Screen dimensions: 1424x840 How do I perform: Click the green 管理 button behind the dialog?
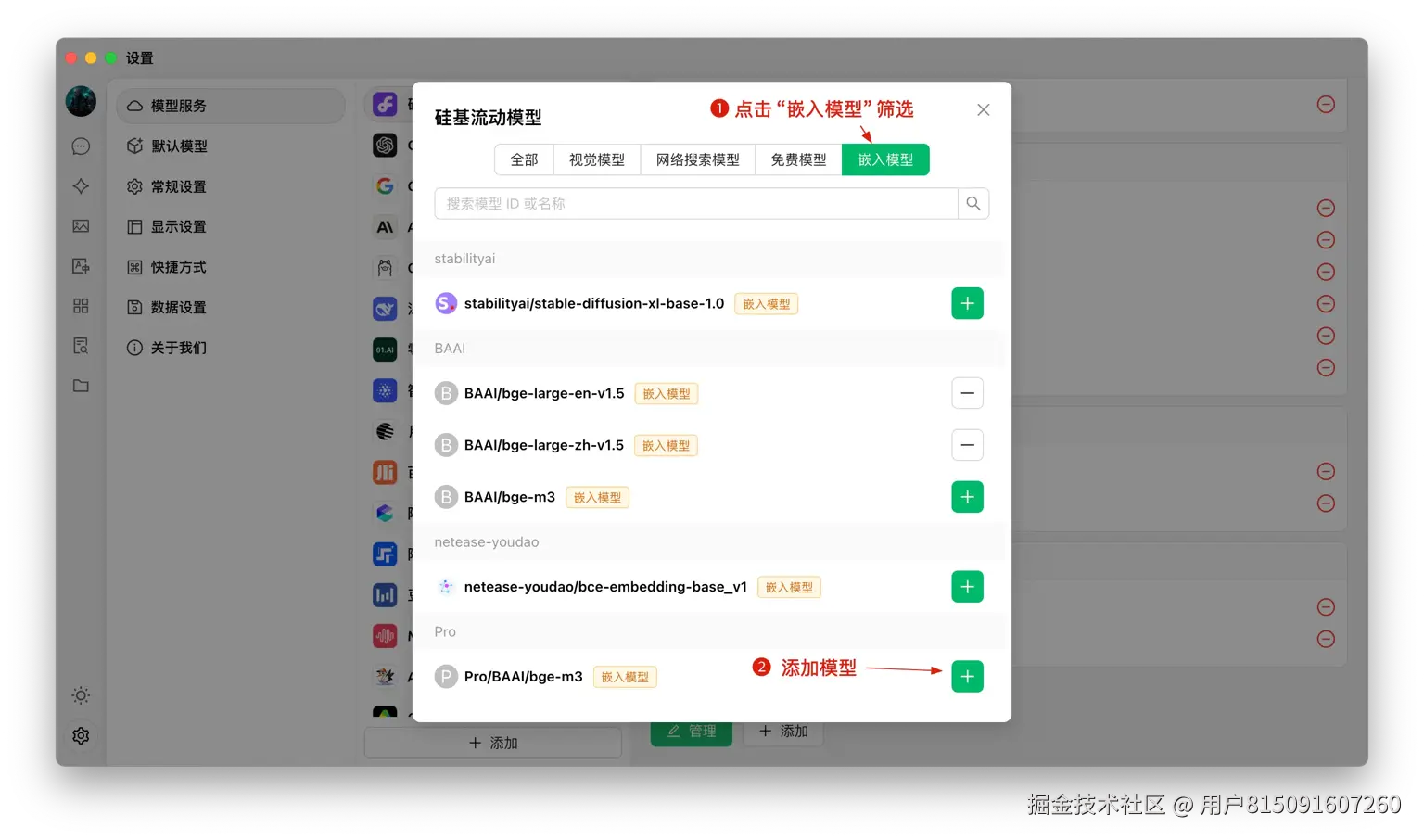[692, 732]
